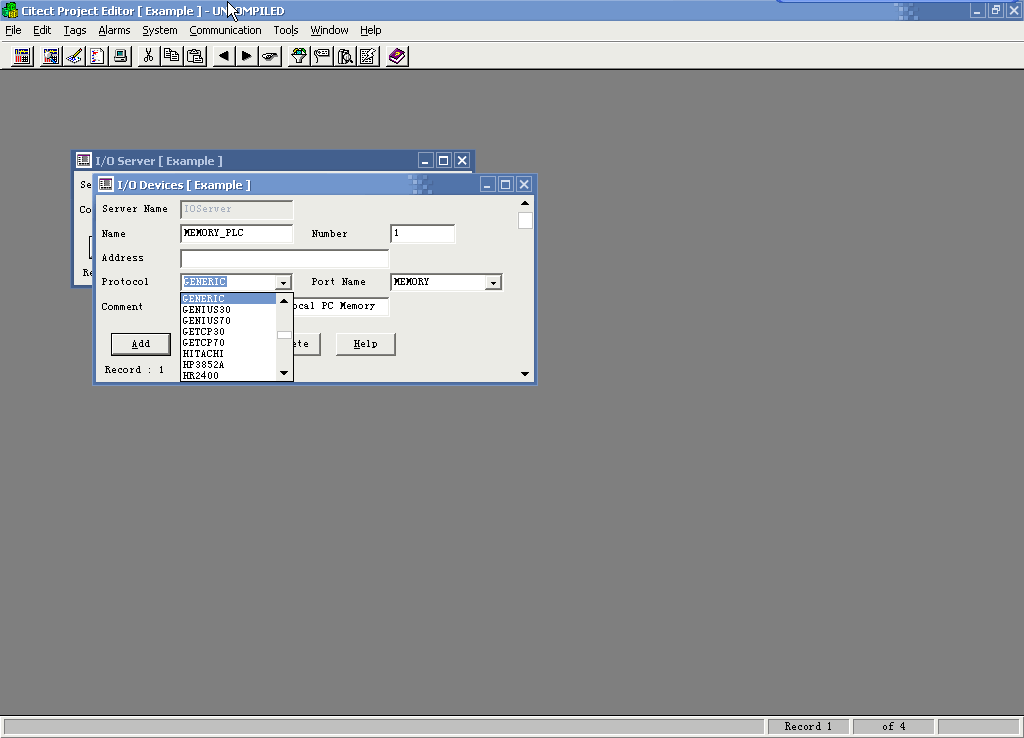Click the protocol list scrollbar thumb
Image resolution: width=1024 pixels, height=738 pixels.
click(x=284, y=335)
